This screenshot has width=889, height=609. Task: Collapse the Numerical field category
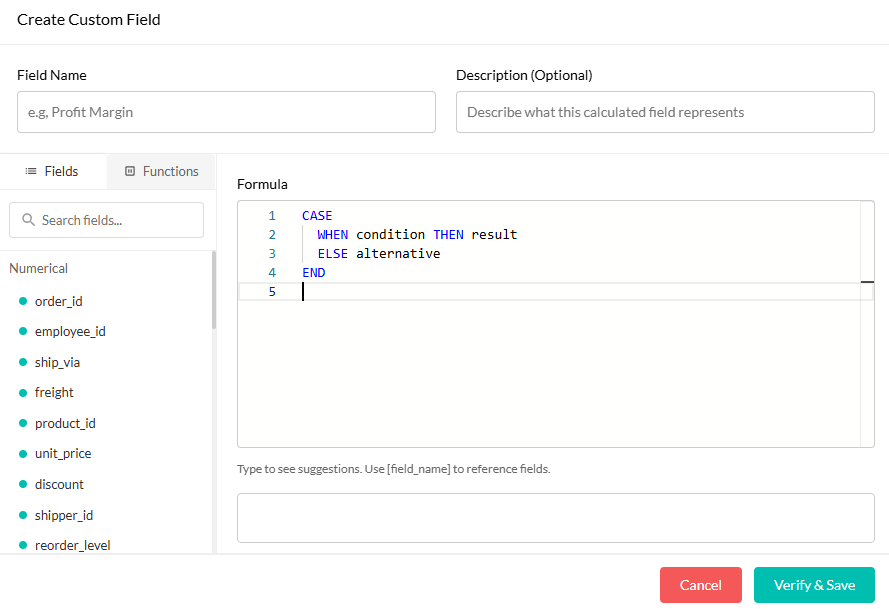38,268
